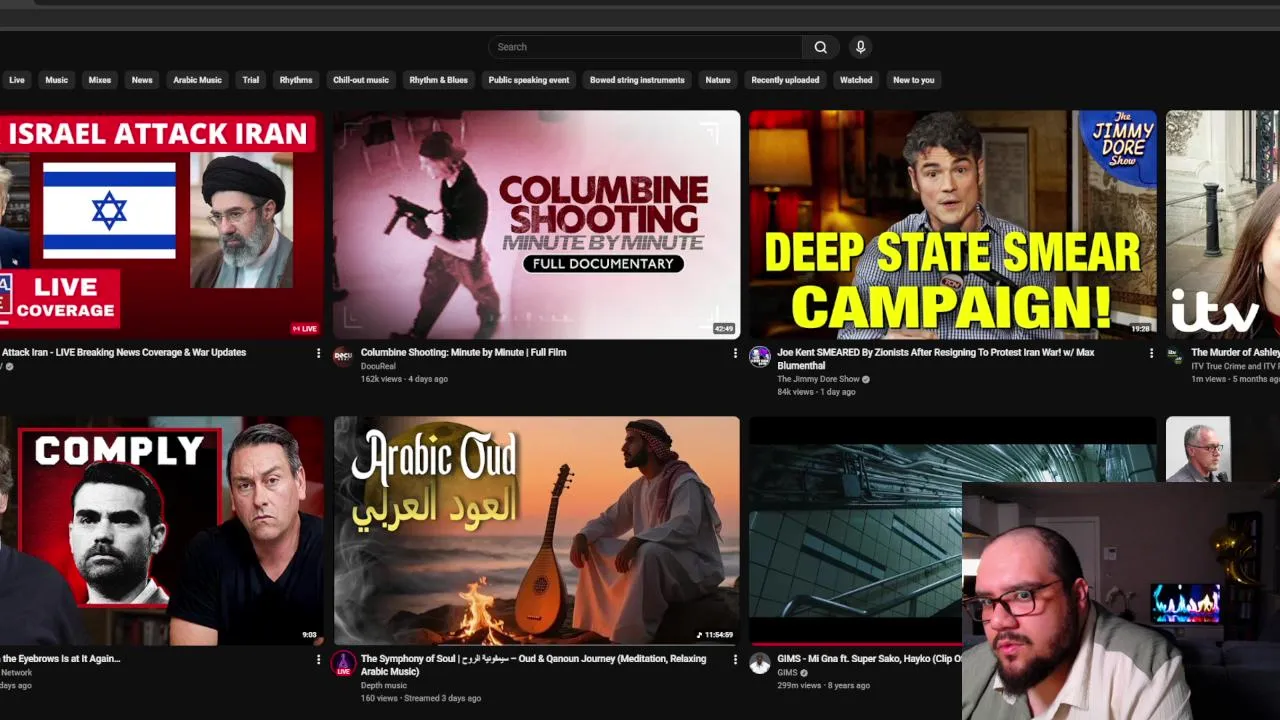The width and height of the screenshot is (1280, 720).
Task: Select the Nature filter chip
Action: (718, 80)
